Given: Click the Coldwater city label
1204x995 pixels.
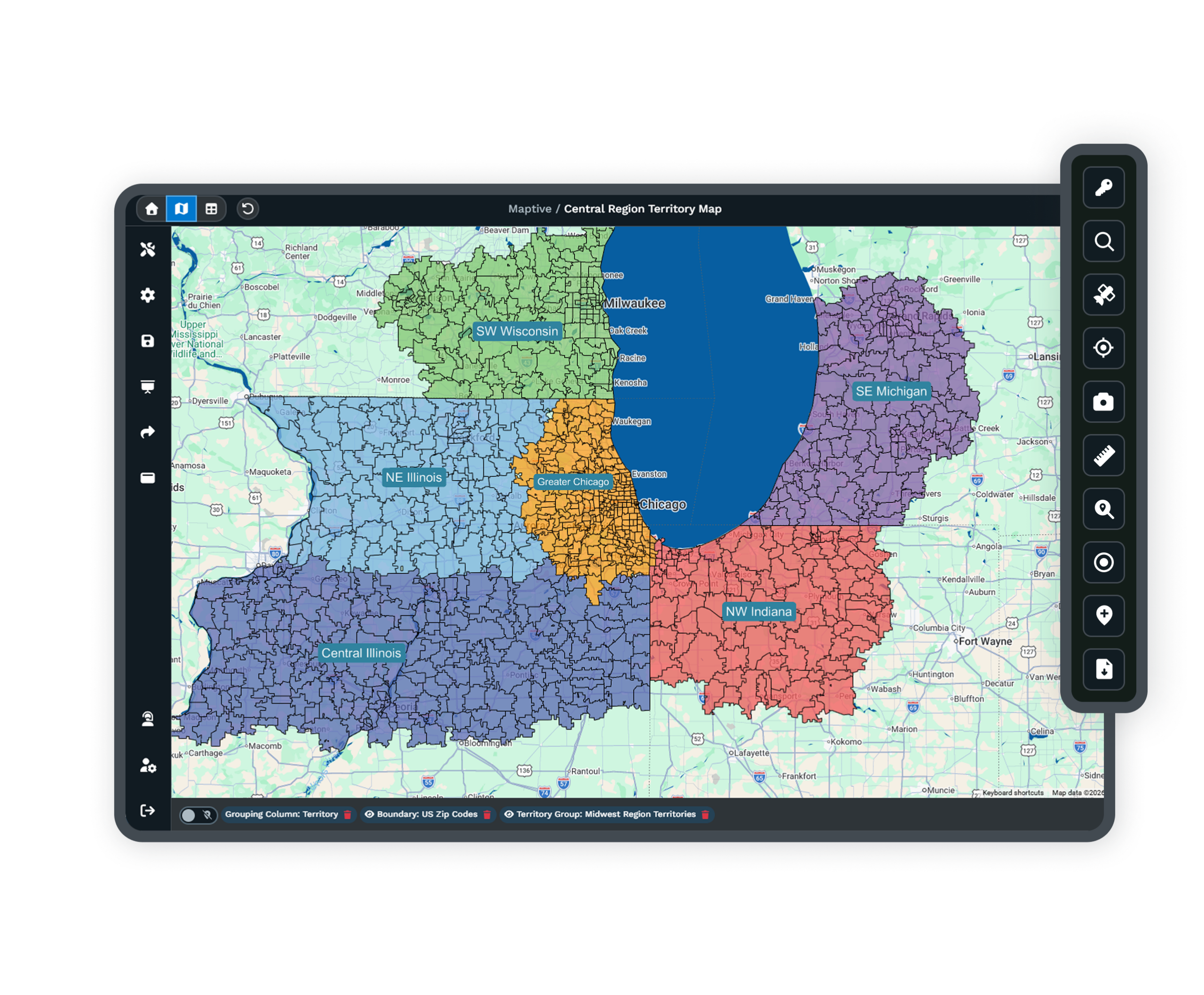Looking at the screenshot, I should click(994, 494).
